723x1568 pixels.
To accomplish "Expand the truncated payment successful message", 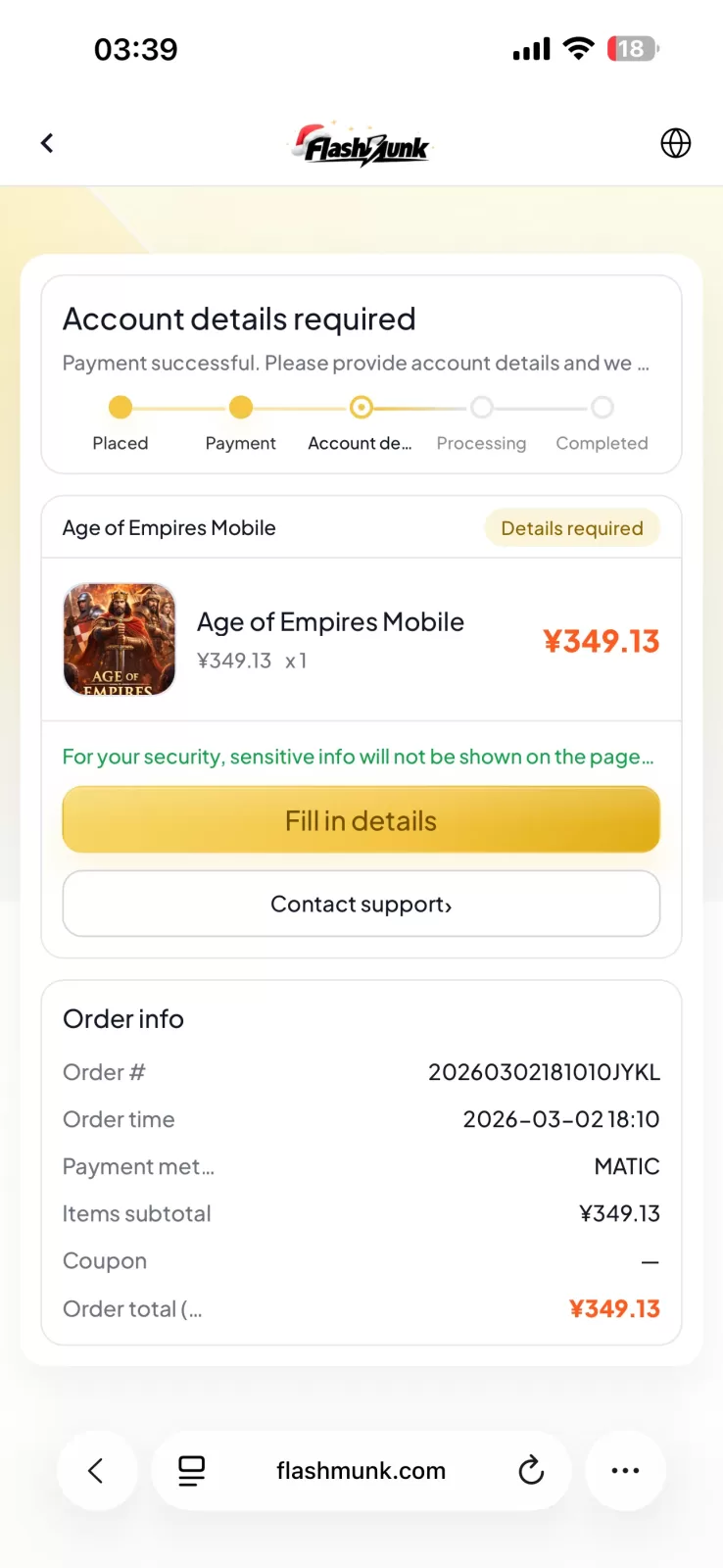I will 356,364.
